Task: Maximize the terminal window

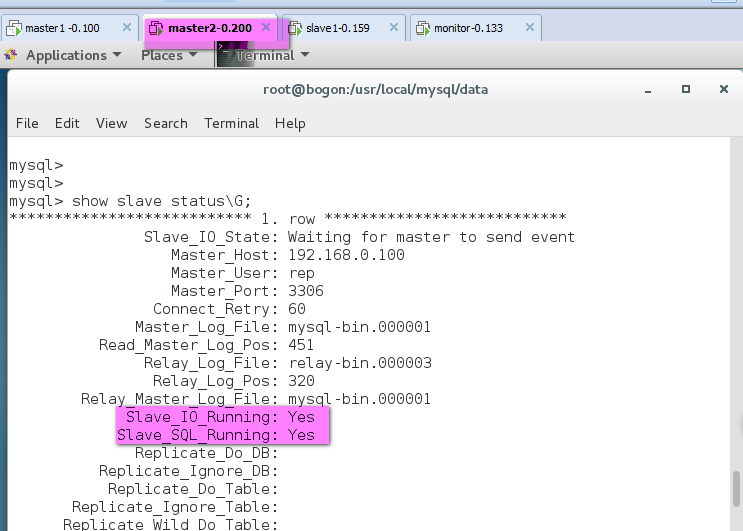Action: pos(686,89)
